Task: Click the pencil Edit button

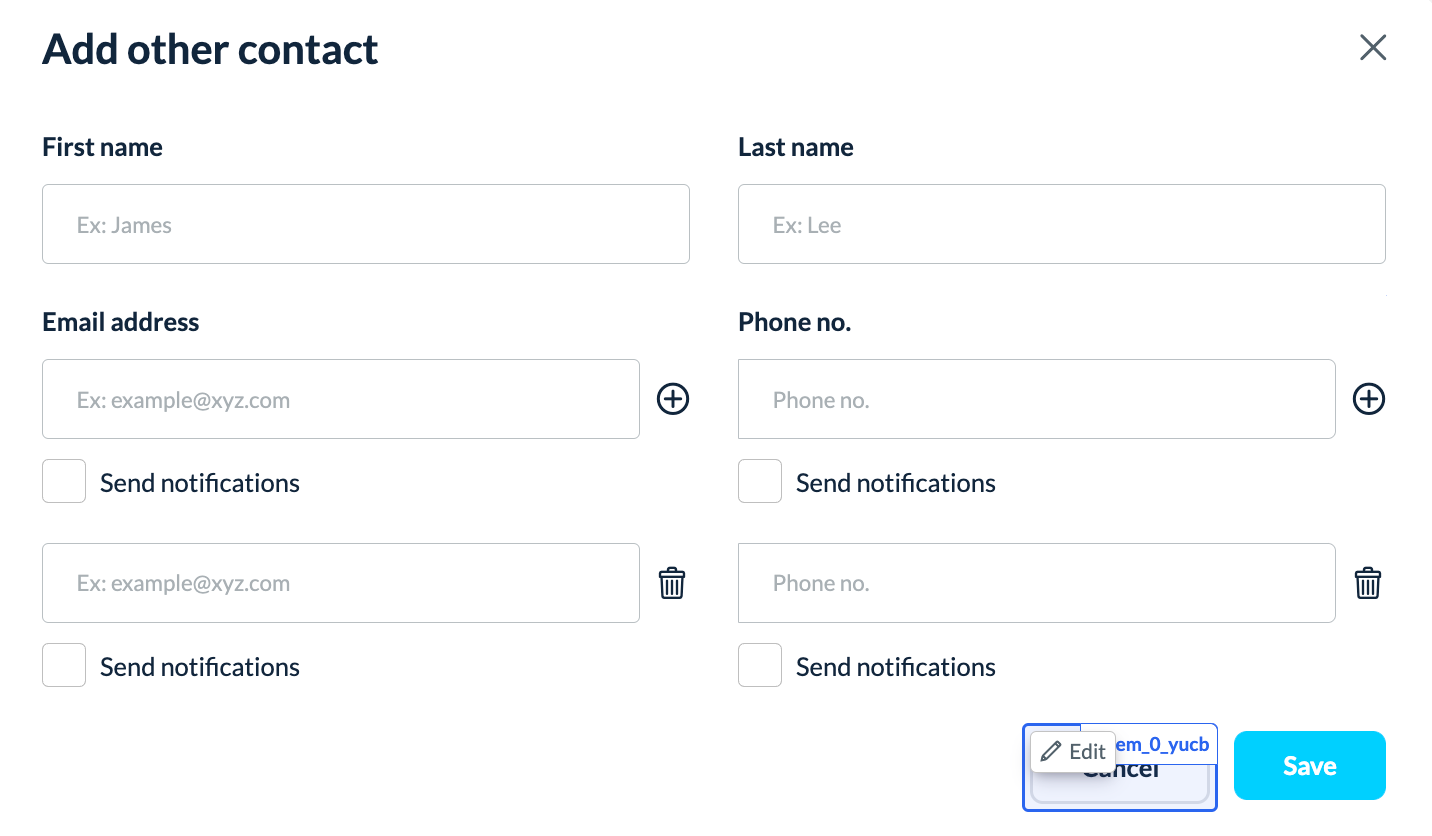Action: 1073,752
